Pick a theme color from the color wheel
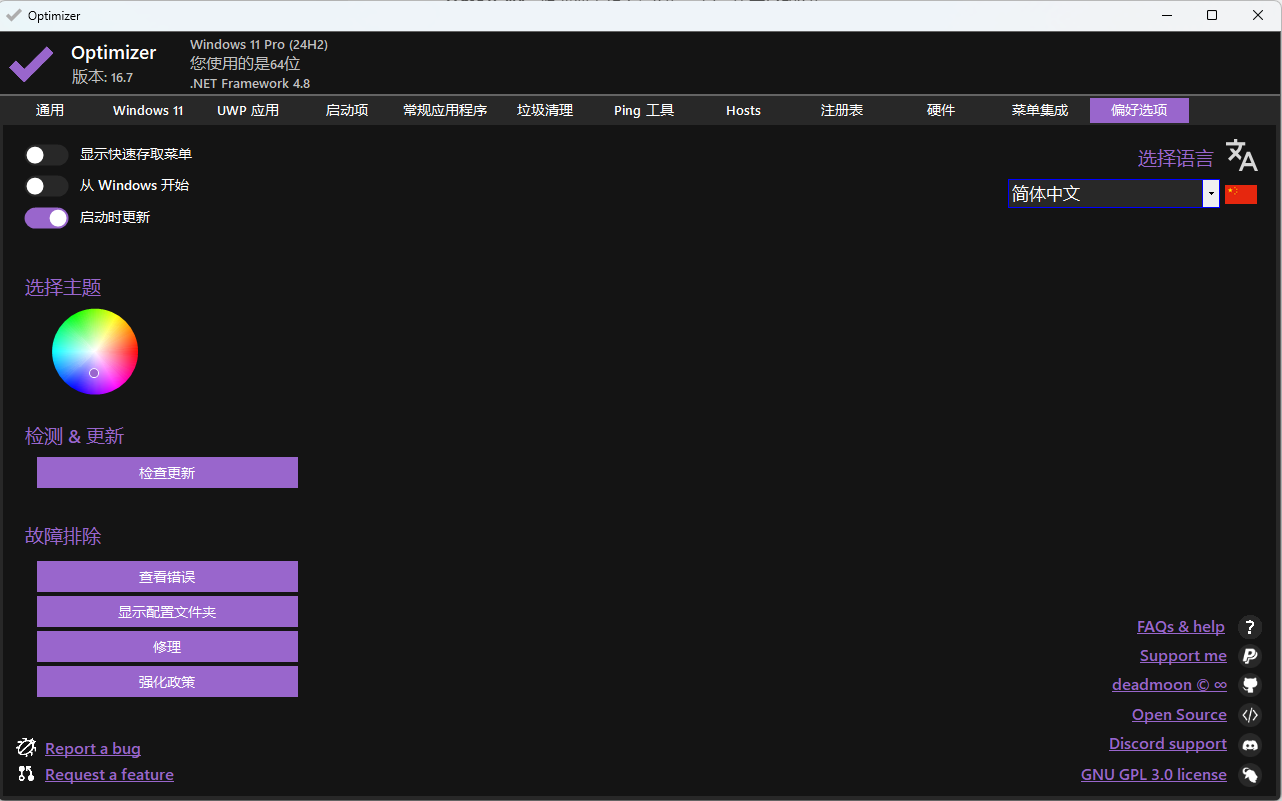 [x=94, y=351]
